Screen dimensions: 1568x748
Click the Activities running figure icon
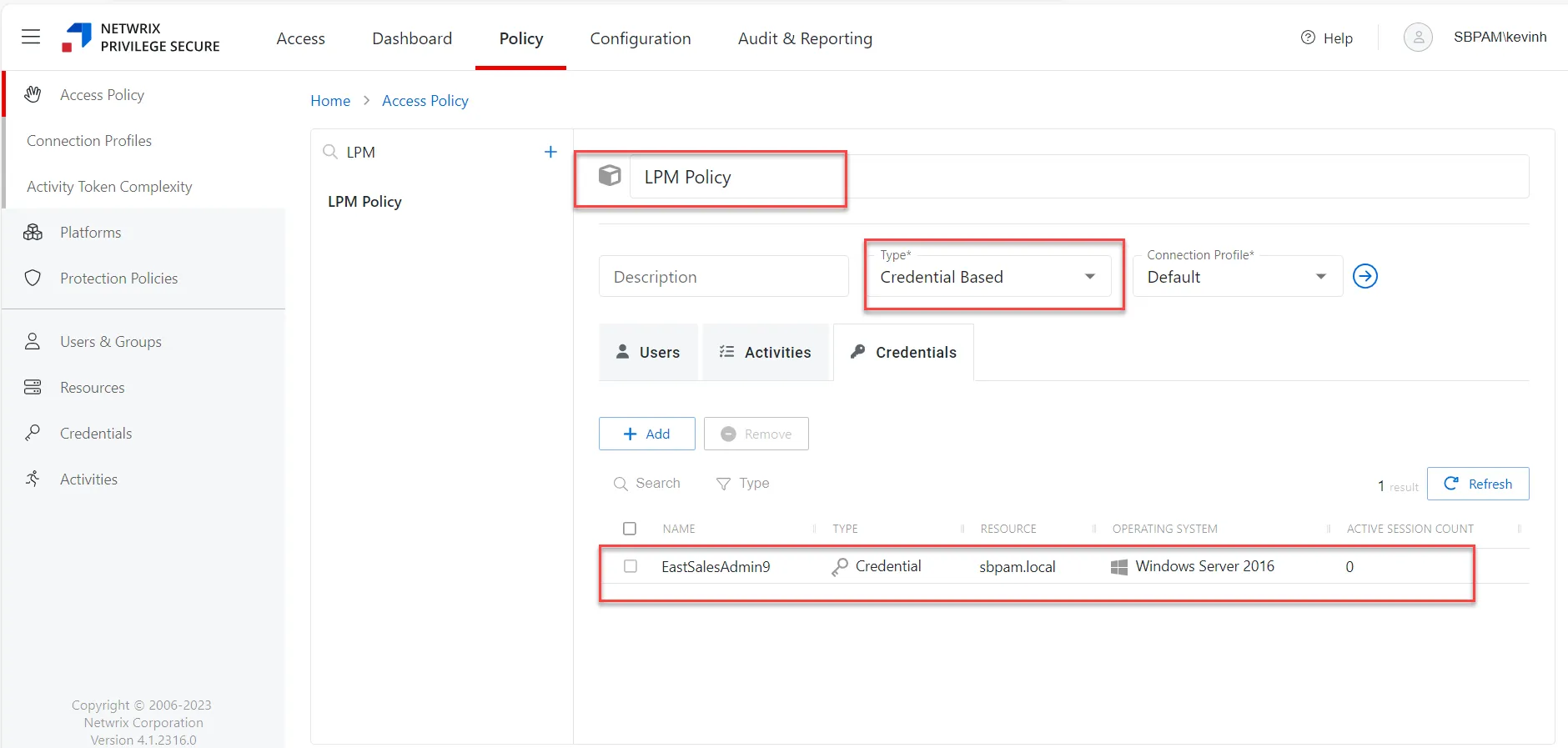tap(33, 479)
